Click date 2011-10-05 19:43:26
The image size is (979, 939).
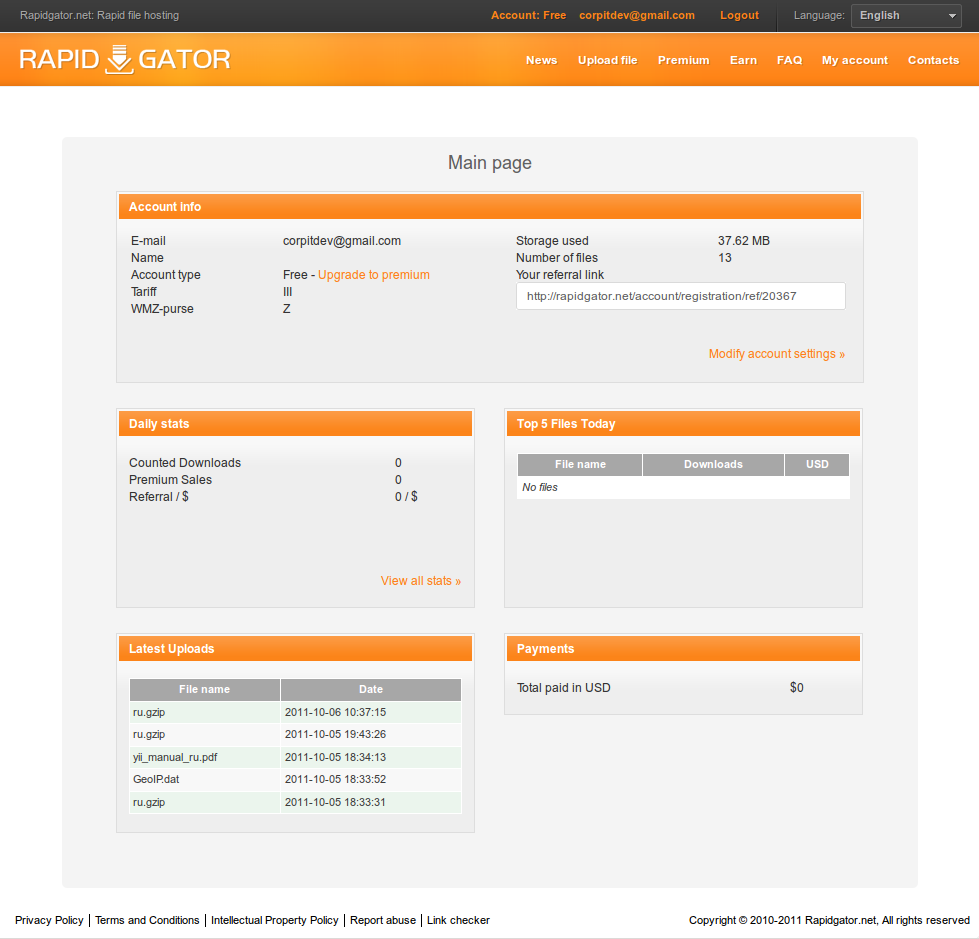pyautogui.click(x=335, y=734)
